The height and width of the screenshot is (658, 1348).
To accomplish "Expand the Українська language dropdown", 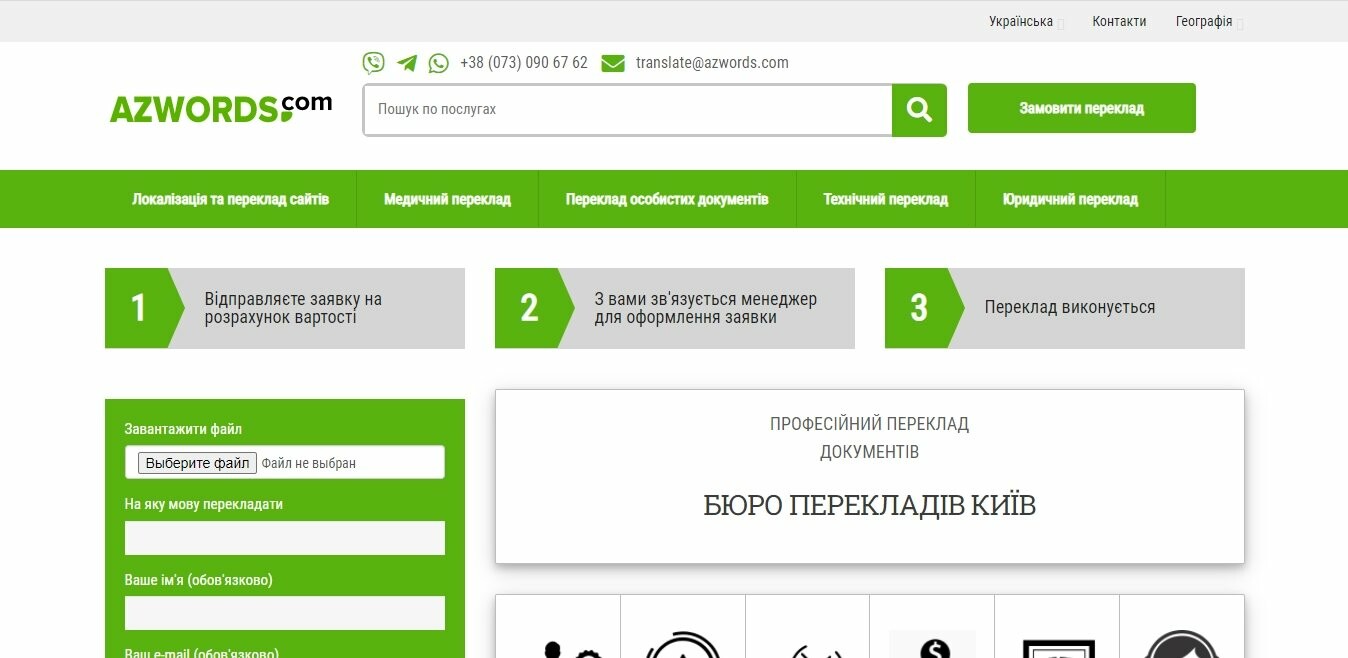I will pos(1025,21).
